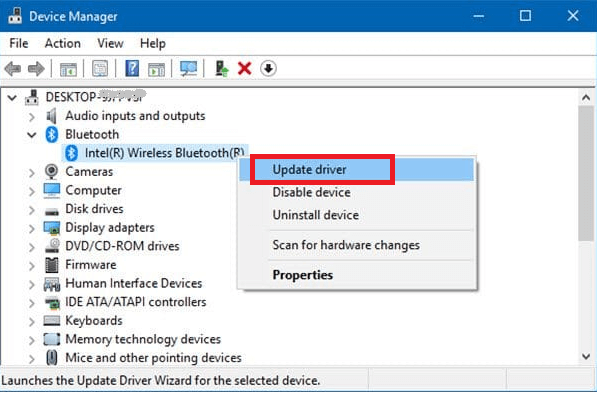Screen dimensions: 597x393
Task: Click the Memory technology devices icon
Action: point(51,339)
